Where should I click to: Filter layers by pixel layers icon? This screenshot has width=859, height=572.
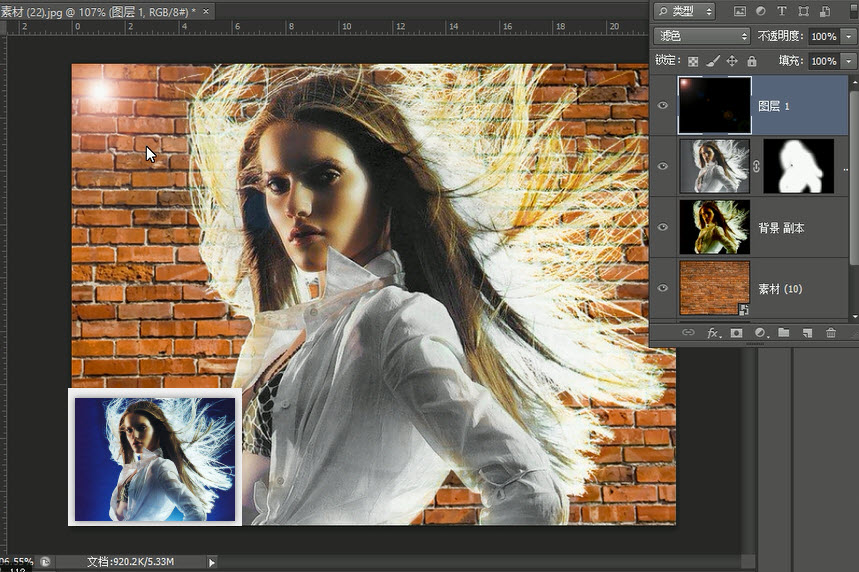point(740,11)
